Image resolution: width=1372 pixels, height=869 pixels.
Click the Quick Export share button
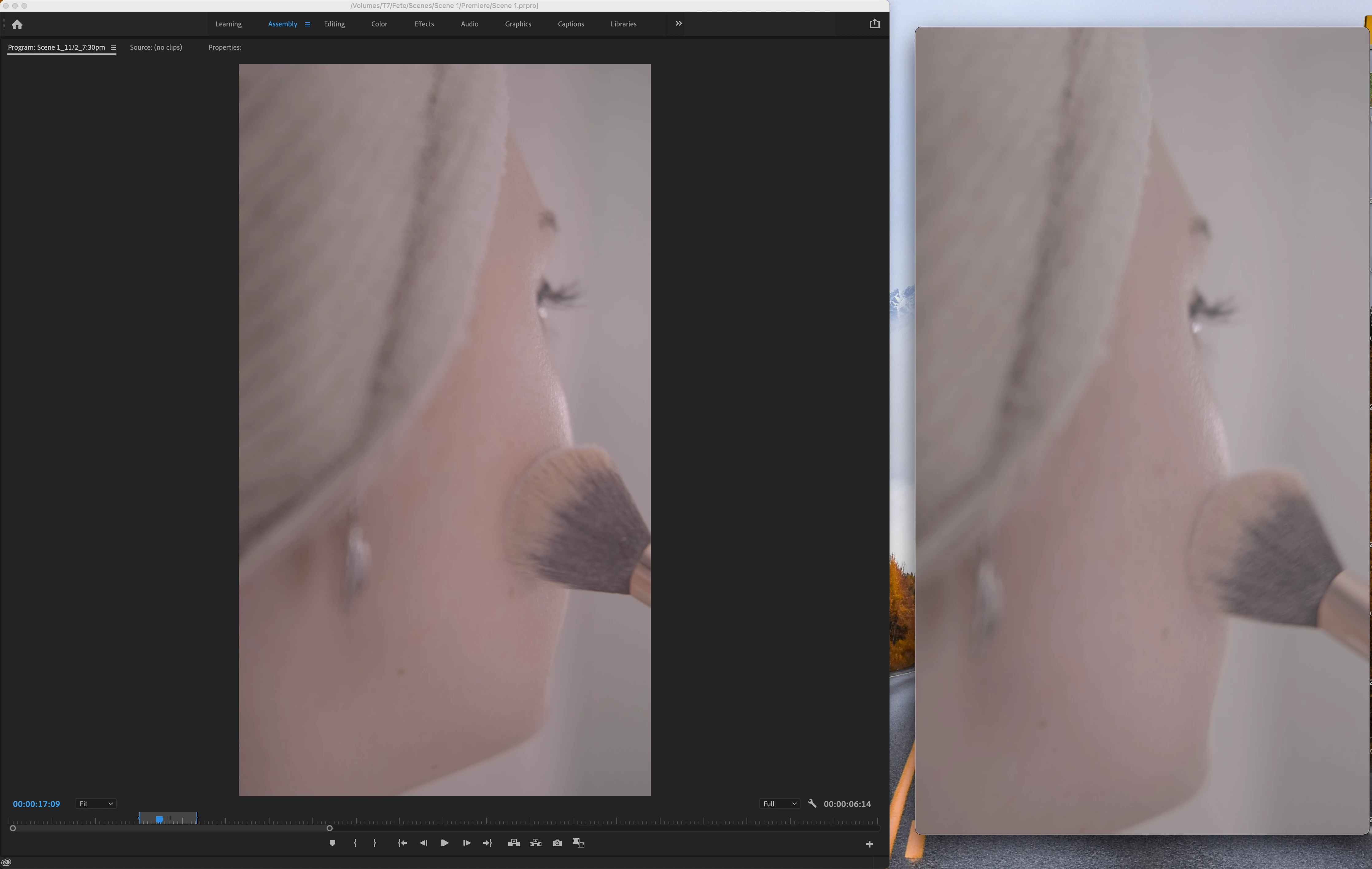[x=874, y=24]
